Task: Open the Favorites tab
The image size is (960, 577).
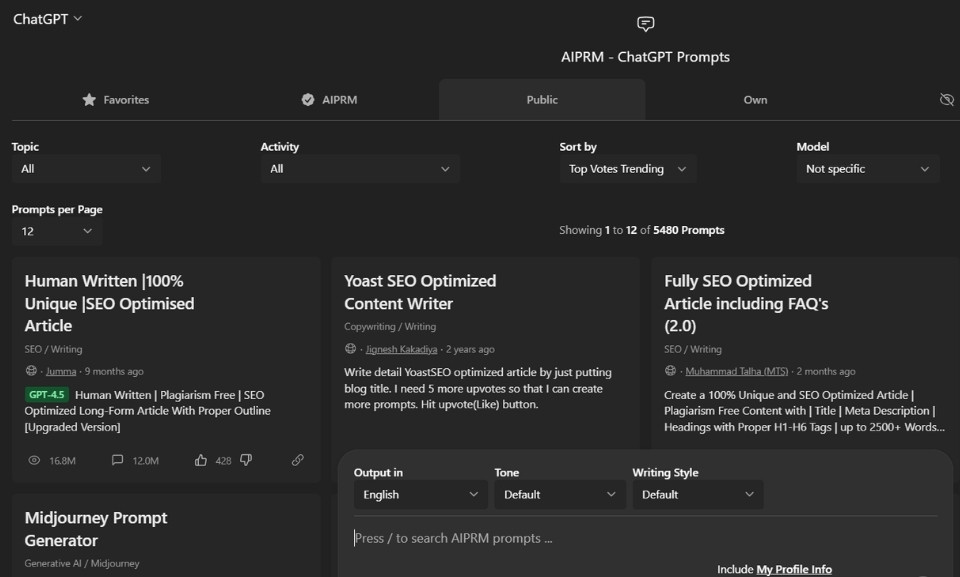Action: (x=116, y=100)
